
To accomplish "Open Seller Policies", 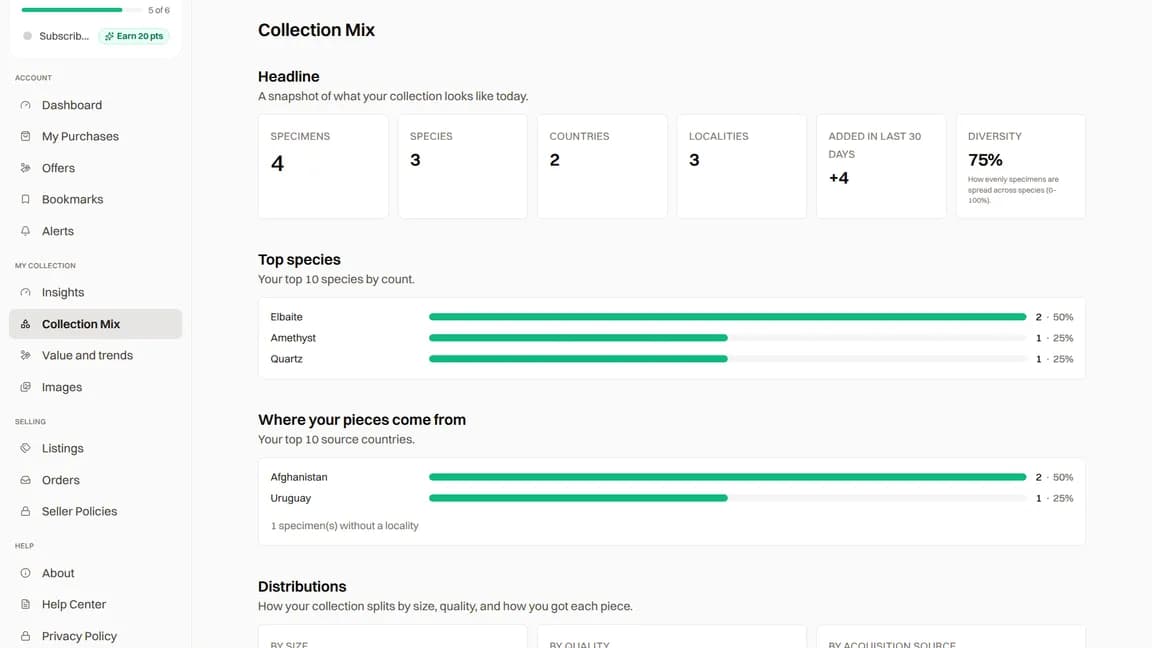I will coord(96,511).
